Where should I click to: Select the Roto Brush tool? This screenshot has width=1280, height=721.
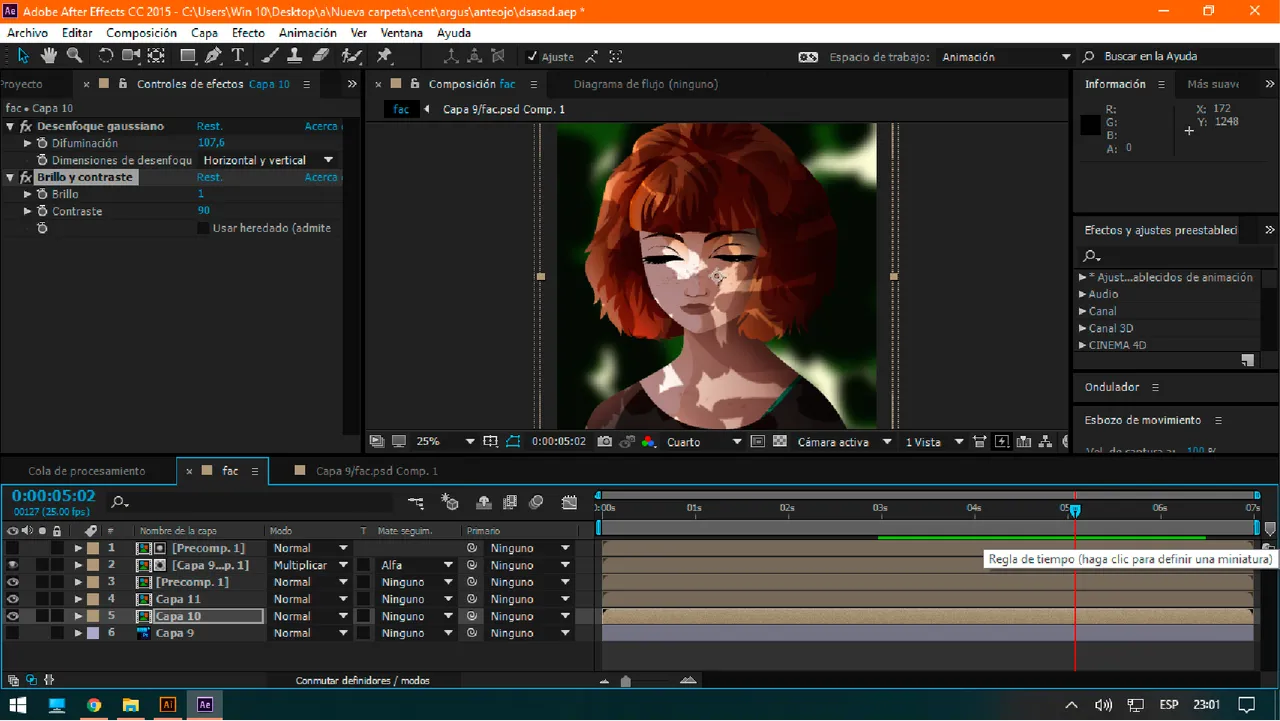(x=351, y=56)
